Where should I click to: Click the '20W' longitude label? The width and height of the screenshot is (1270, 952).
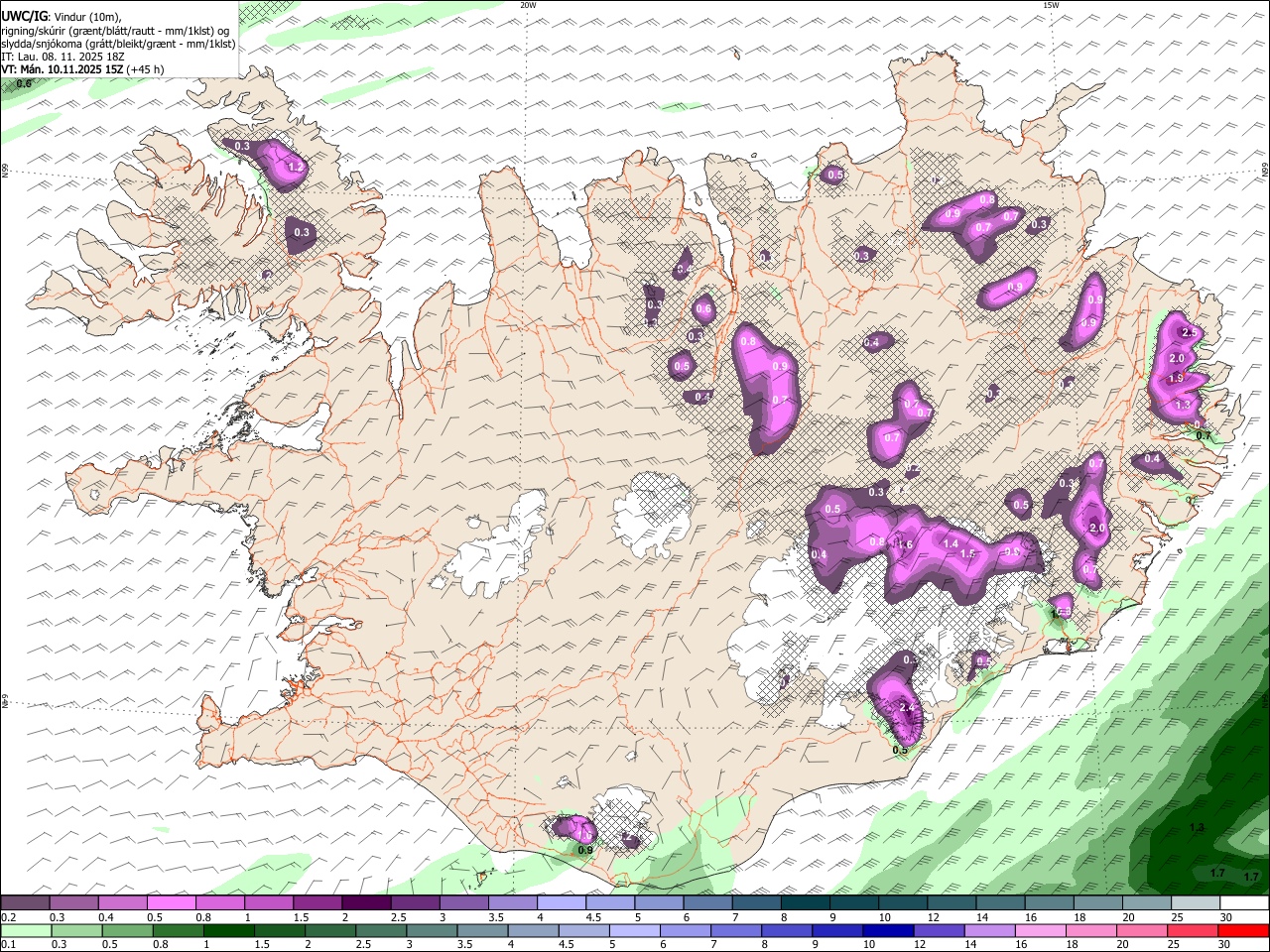click(x=528, y=5)
